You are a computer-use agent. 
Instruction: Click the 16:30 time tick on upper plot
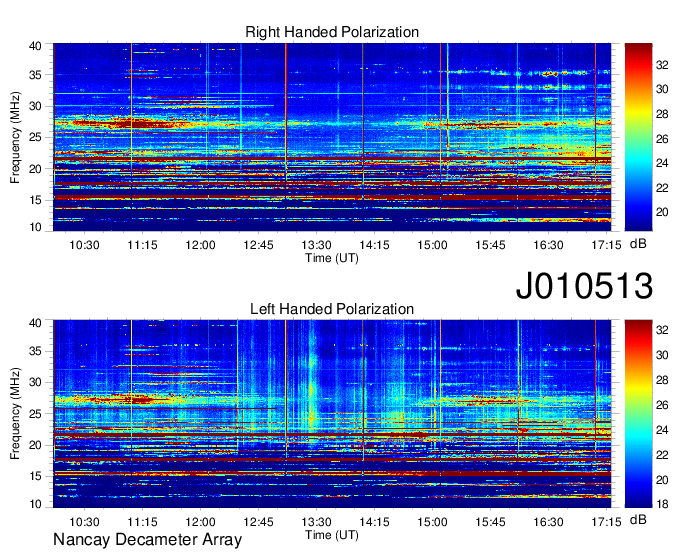tap(548, 245)
